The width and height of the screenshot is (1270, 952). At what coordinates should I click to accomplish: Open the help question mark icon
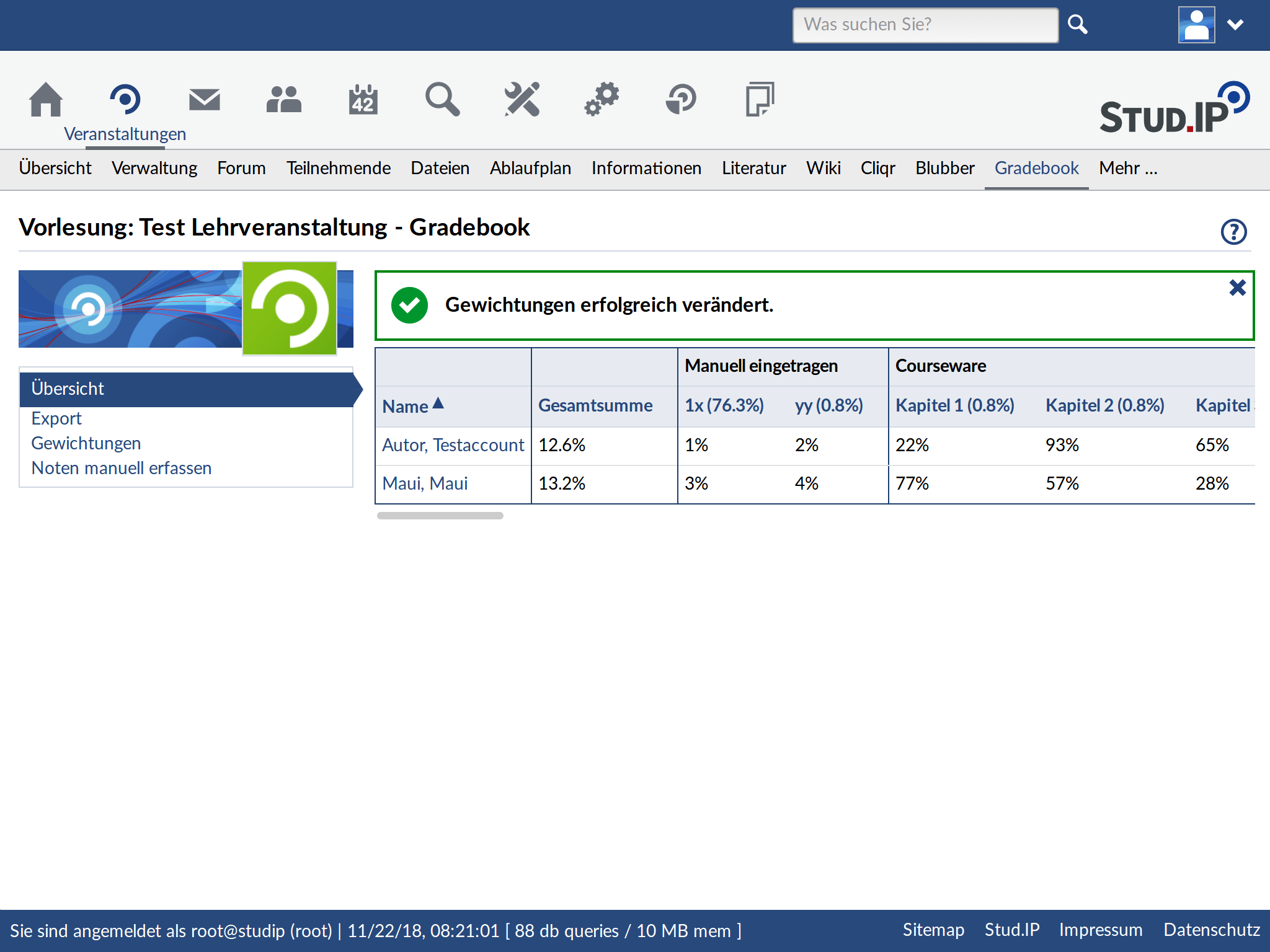[x=1233, y=232]
